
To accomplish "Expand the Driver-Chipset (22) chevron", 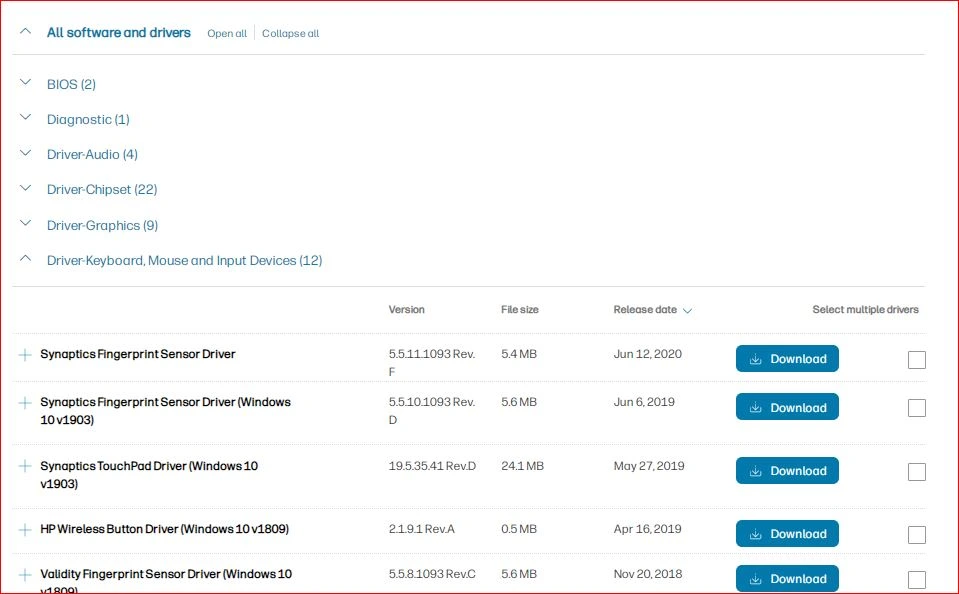I will (x=25, y=188).
